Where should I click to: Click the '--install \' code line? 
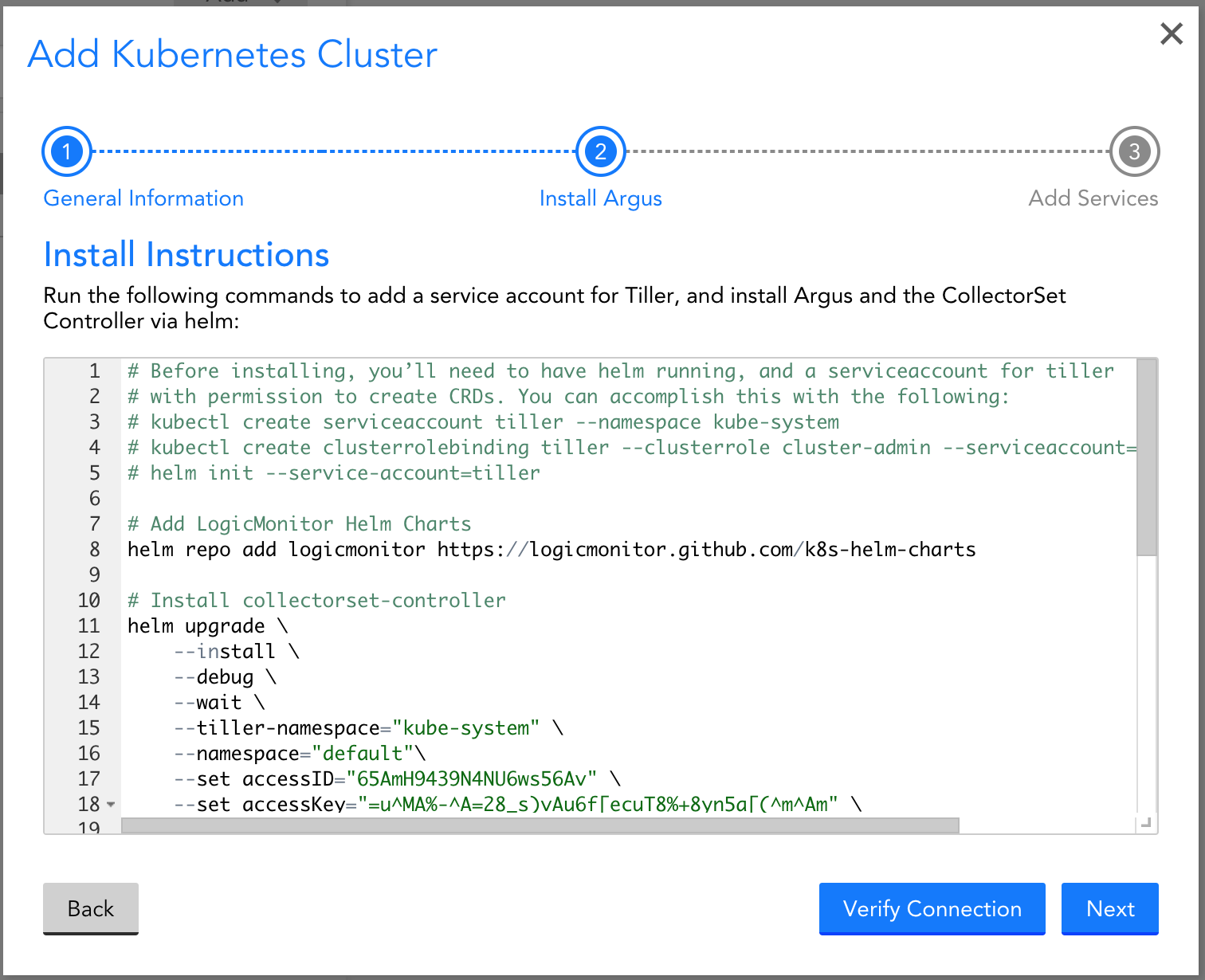tap(237, 652)
